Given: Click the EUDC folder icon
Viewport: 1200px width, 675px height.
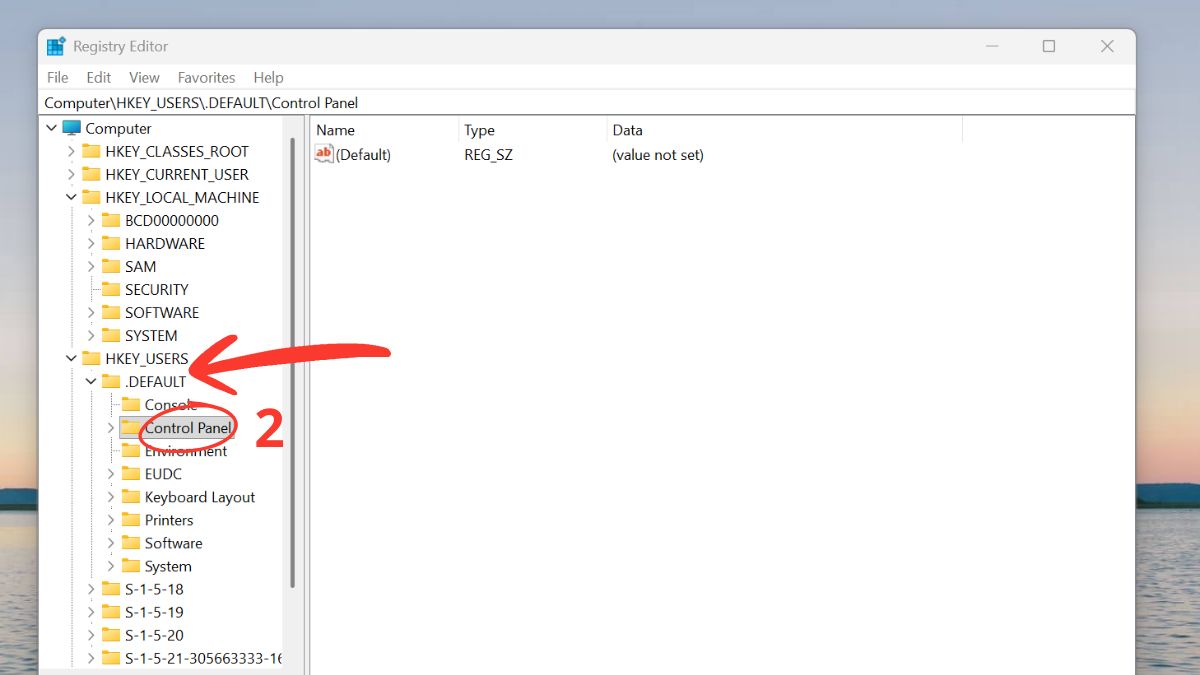Looking at the screenshot, I should 131,474.
